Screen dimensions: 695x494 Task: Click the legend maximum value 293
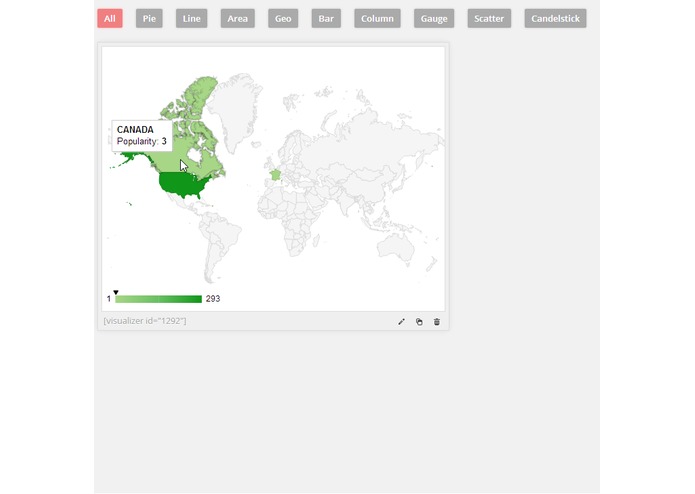213,299
